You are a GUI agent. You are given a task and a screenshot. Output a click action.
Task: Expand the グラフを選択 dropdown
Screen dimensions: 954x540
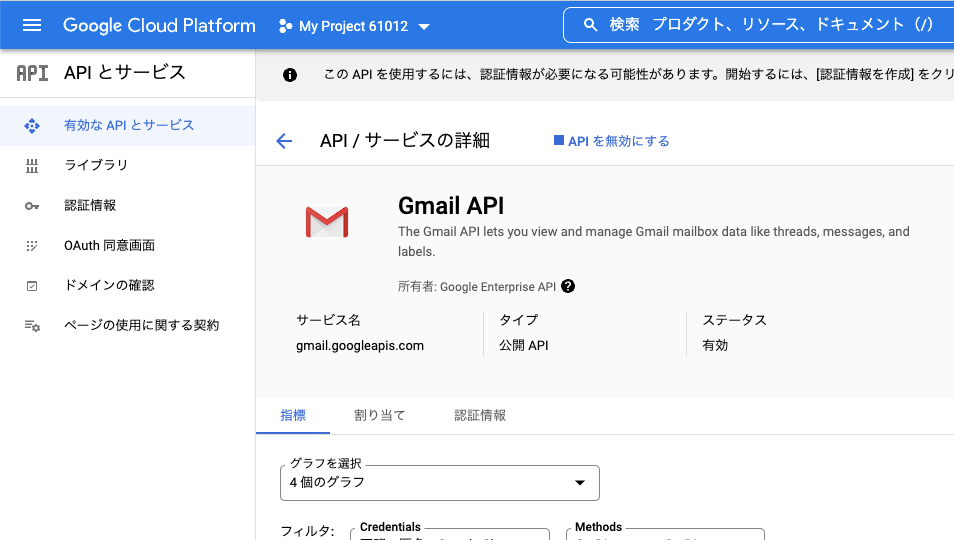pyautogui.click(x=440, y=482)
